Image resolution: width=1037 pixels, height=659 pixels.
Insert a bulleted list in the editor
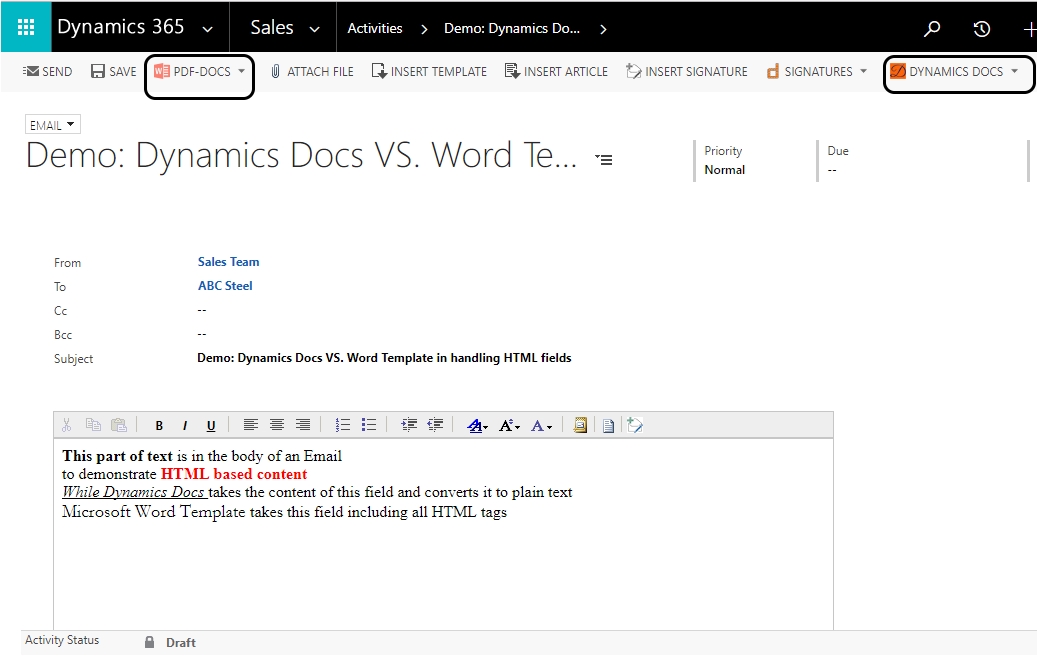(368, 425)
